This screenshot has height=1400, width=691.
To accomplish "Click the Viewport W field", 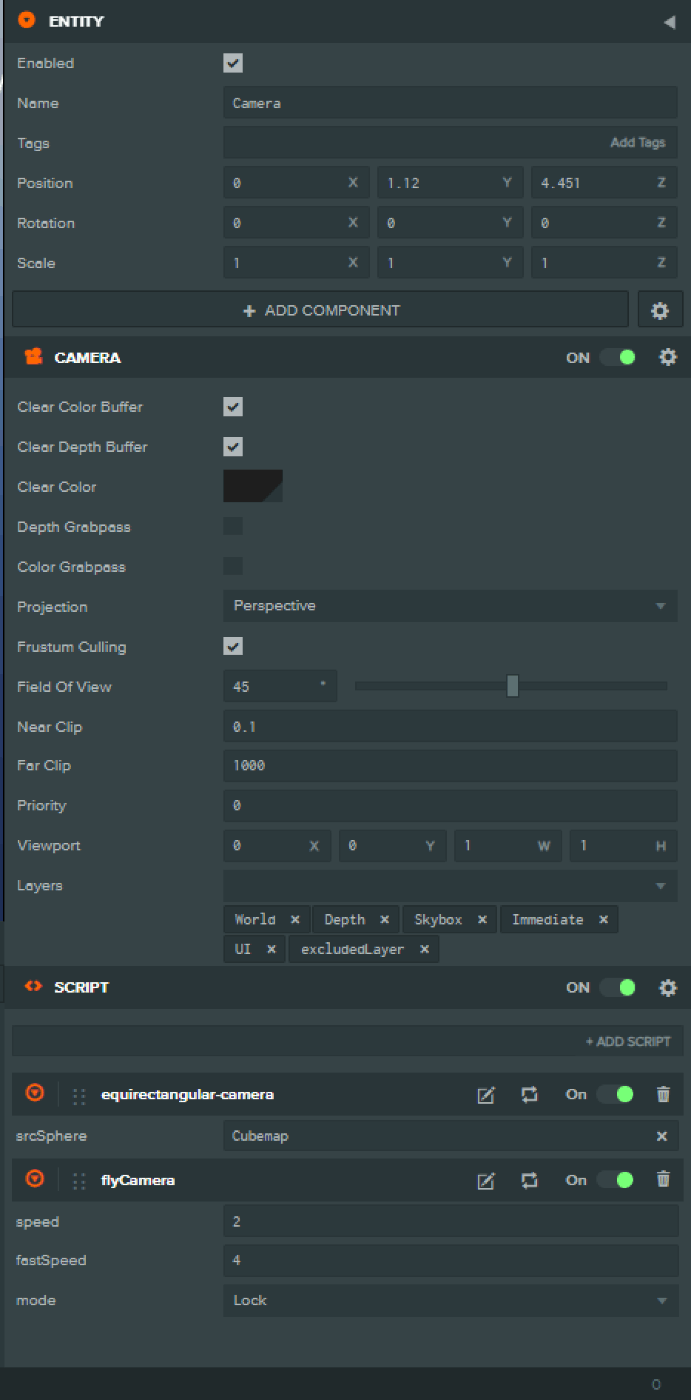I will 508,846.
